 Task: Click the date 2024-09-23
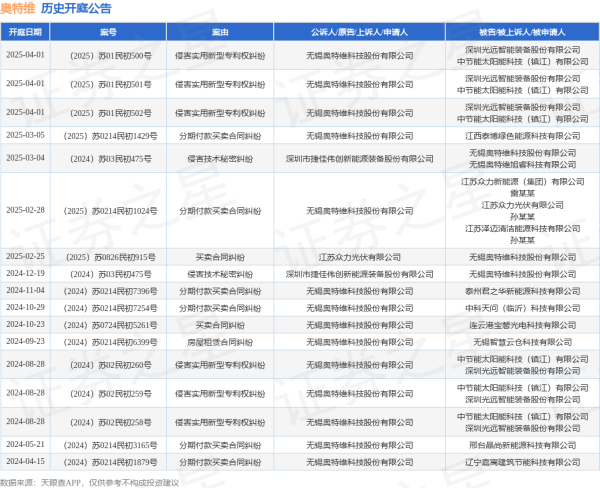(x=25, y=341)
